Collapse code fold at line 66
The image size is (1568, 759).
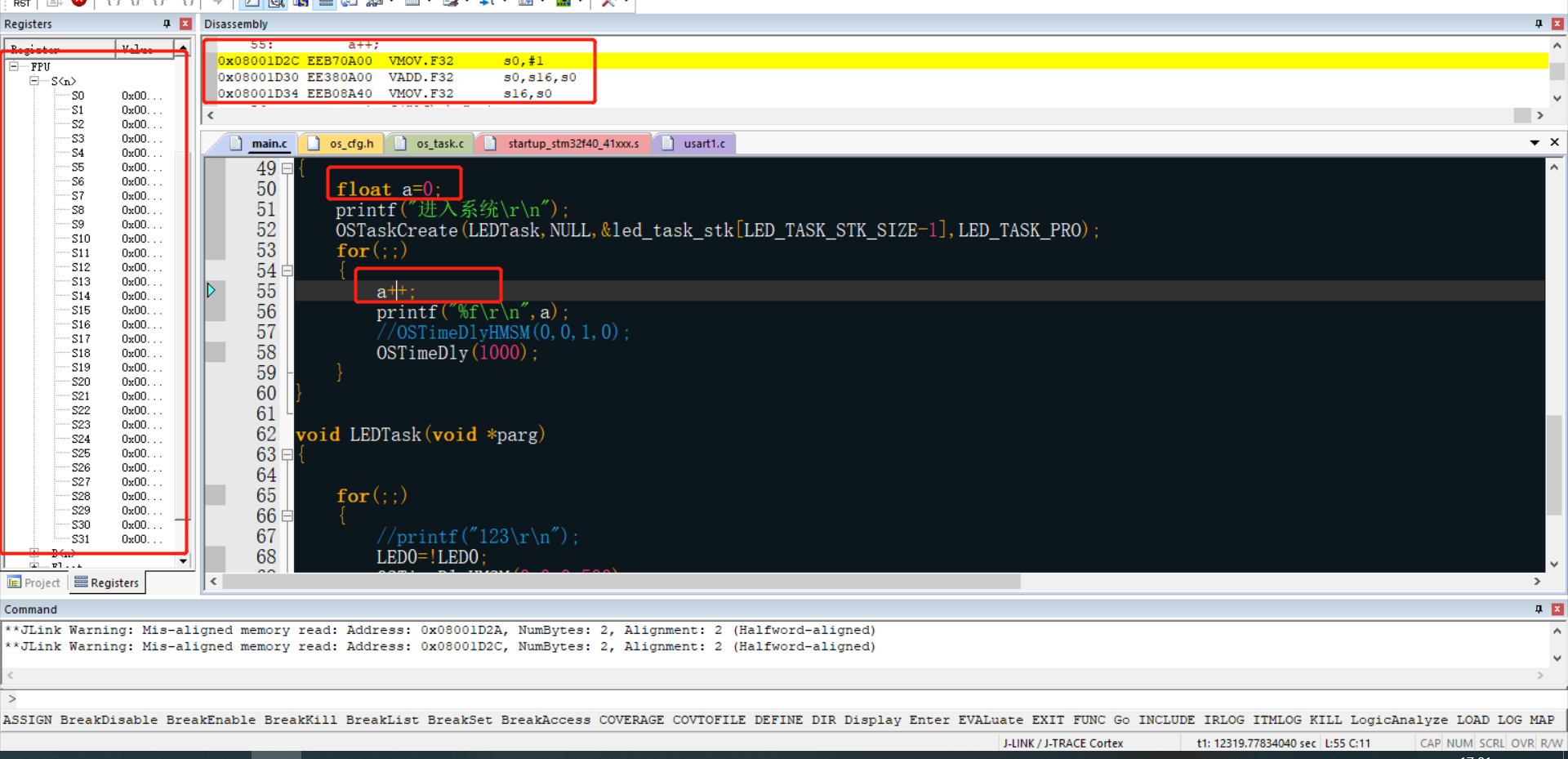287,516
